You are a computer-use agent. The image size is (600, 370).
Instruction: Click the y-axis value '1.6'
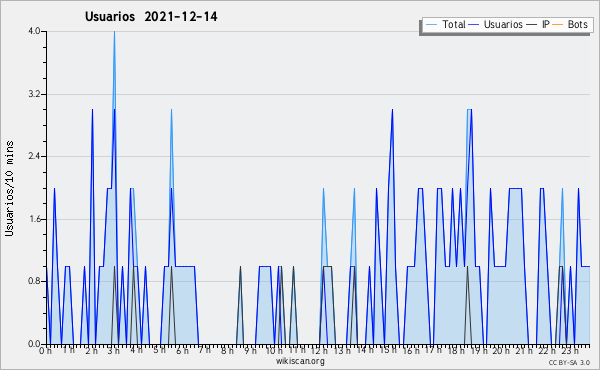tap(34, 219)
